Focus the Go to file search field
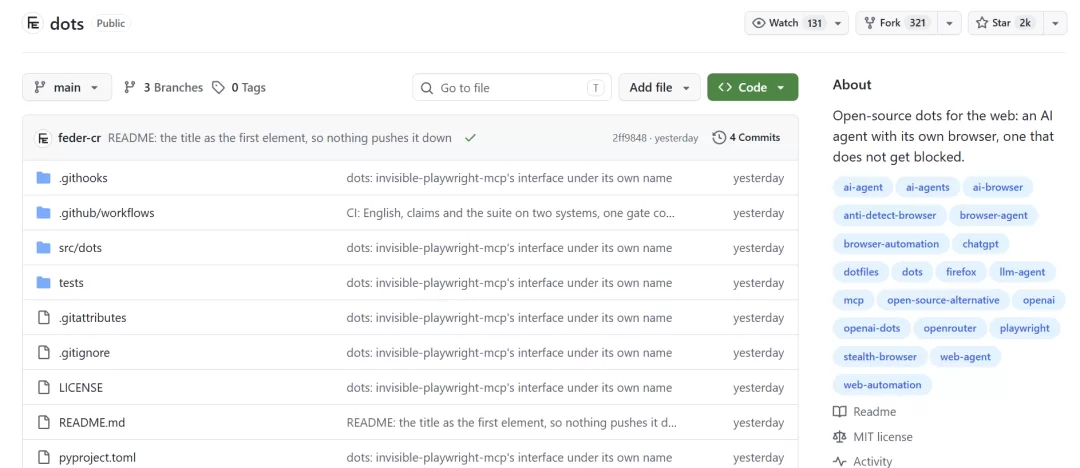This screenshot has height=468, width=1080. click(512, 88)
